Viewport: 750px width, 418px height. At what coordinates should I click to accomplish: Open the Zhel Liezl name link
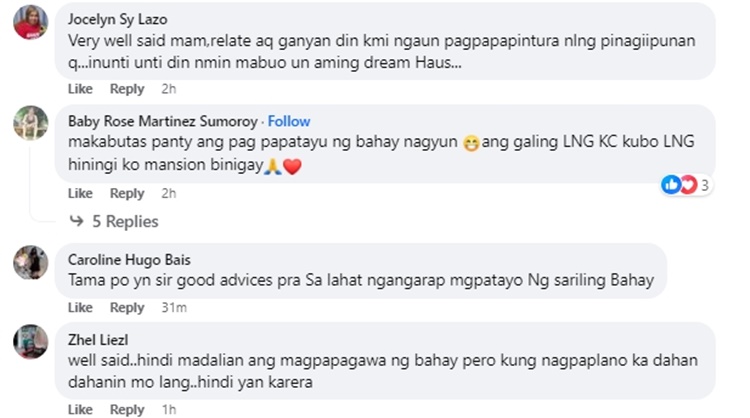[98, 340]
